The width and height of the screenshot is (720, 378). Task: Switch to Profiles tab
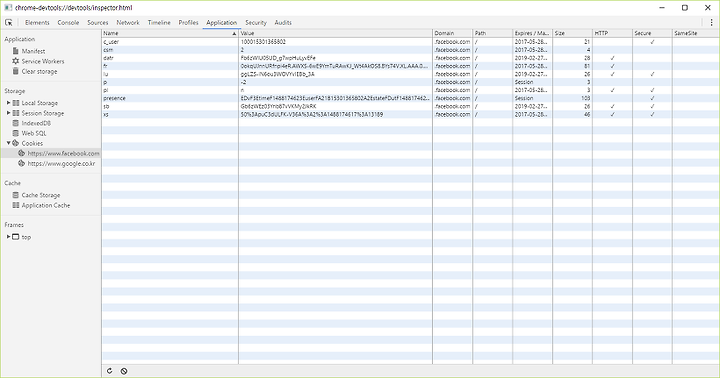[x=188, y=23]
